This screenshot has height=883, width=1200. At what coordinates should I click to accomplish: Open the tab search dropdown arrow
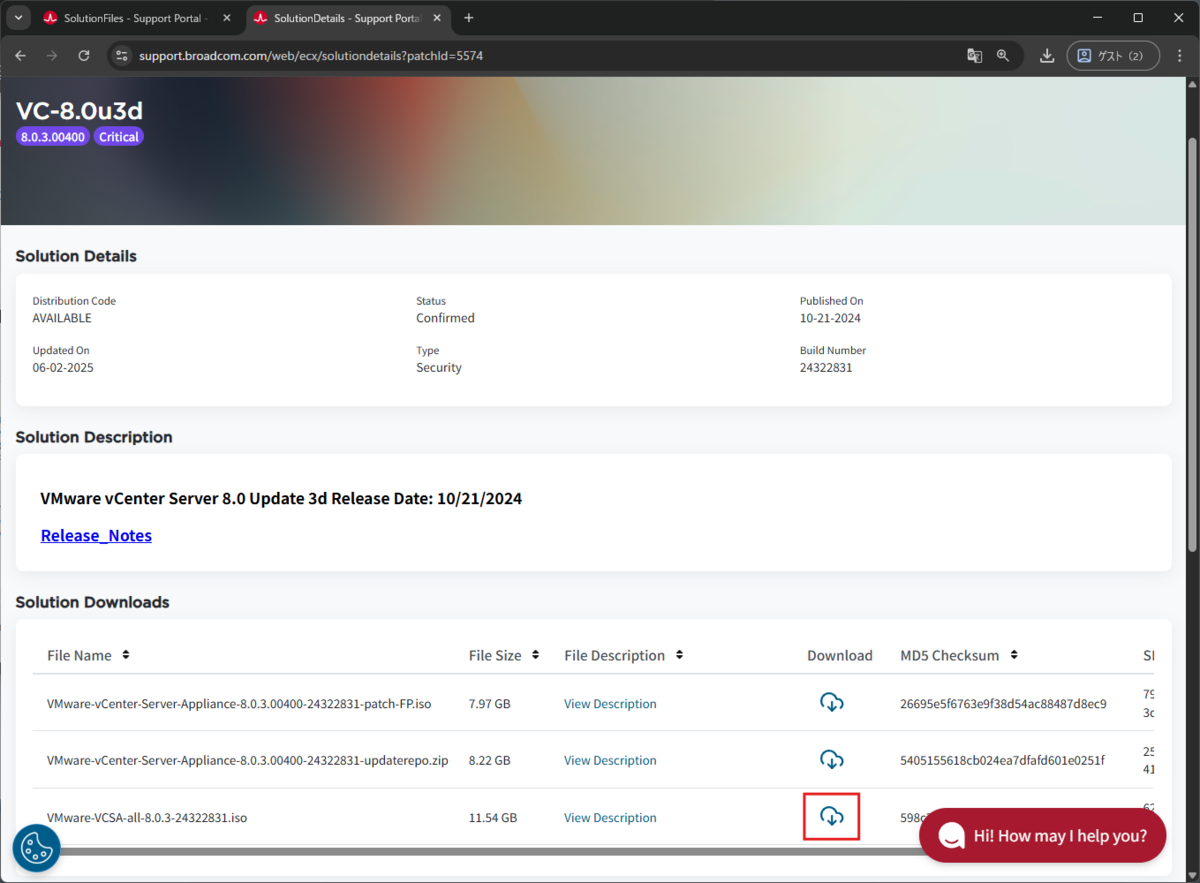pos(18,18)
